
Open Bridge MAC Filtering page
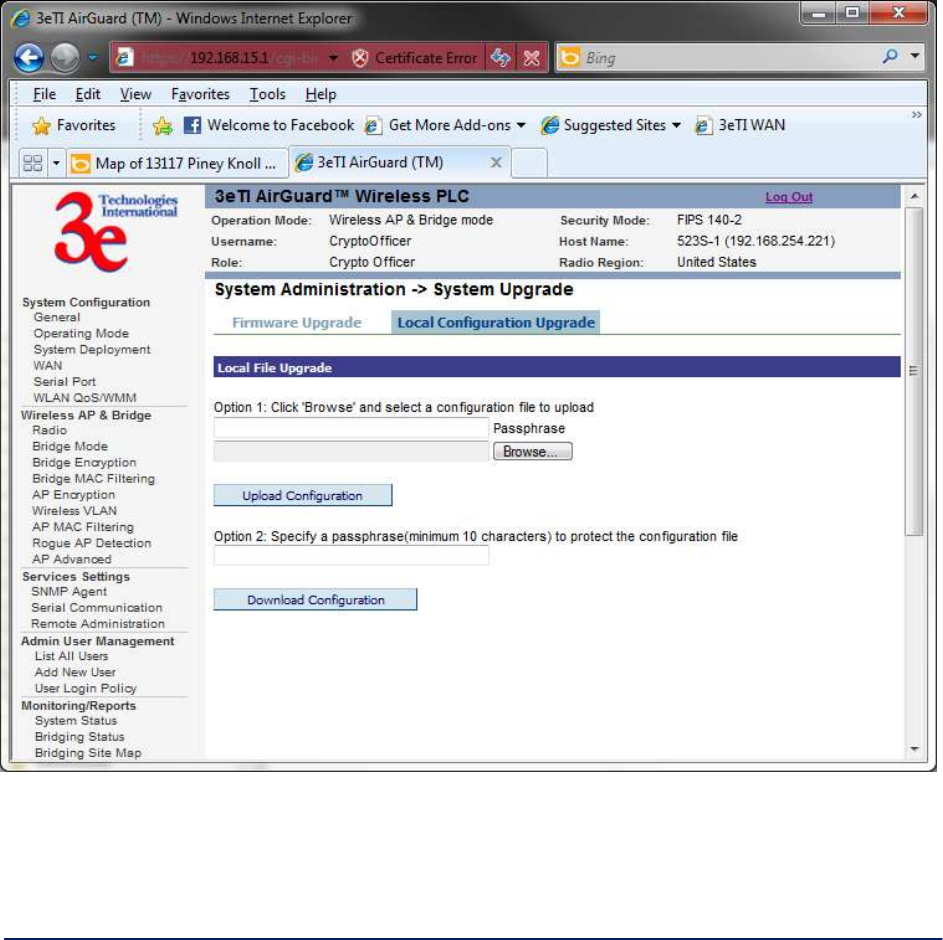coord(93,479)
